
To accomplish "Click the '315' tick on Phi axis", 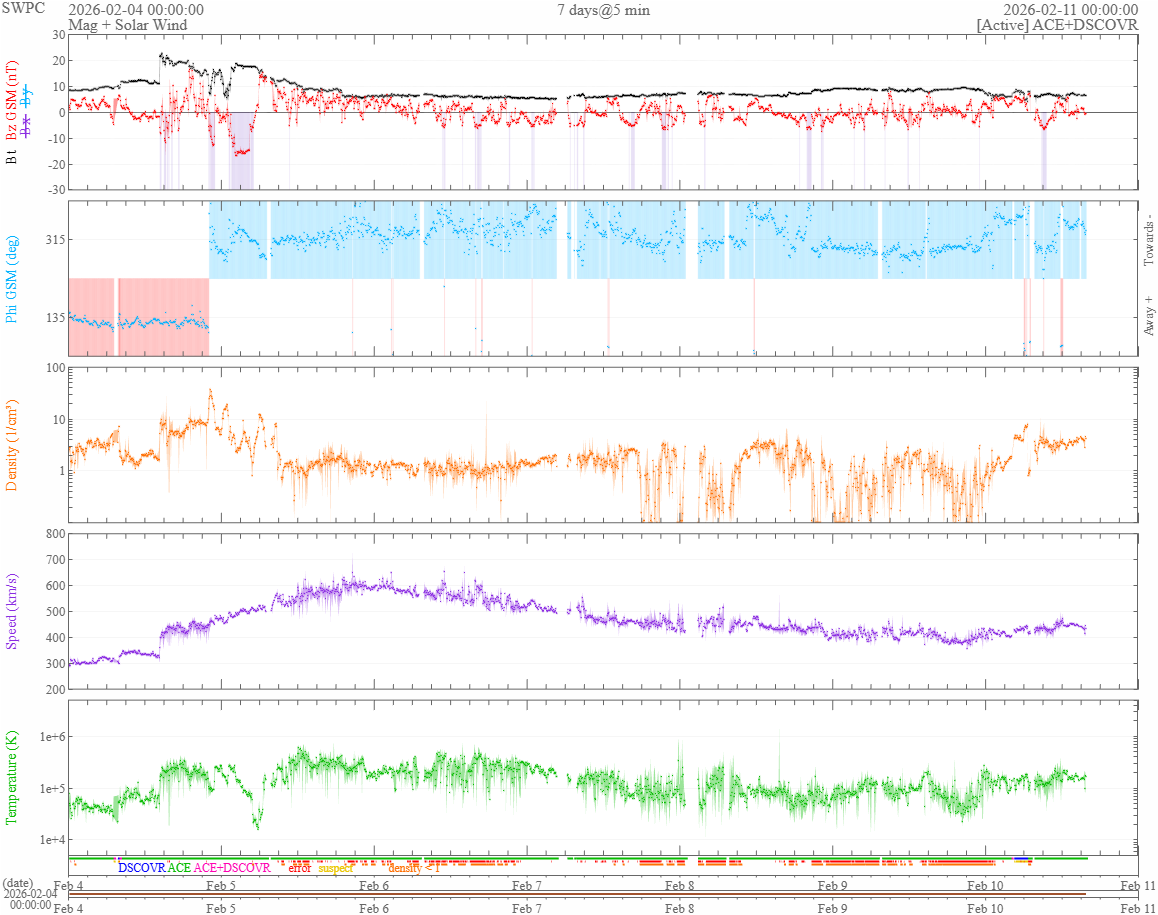I will coord(55,239).
